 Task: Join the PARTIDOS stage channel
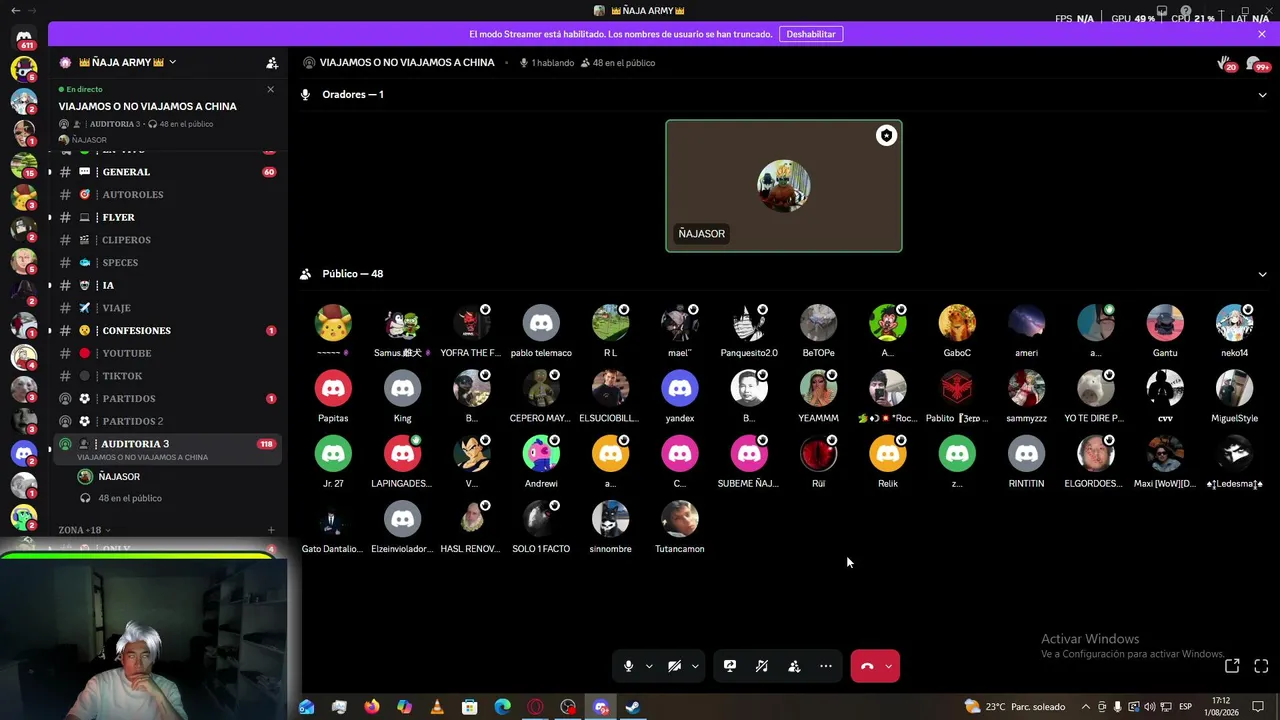(x=166, y=399)
